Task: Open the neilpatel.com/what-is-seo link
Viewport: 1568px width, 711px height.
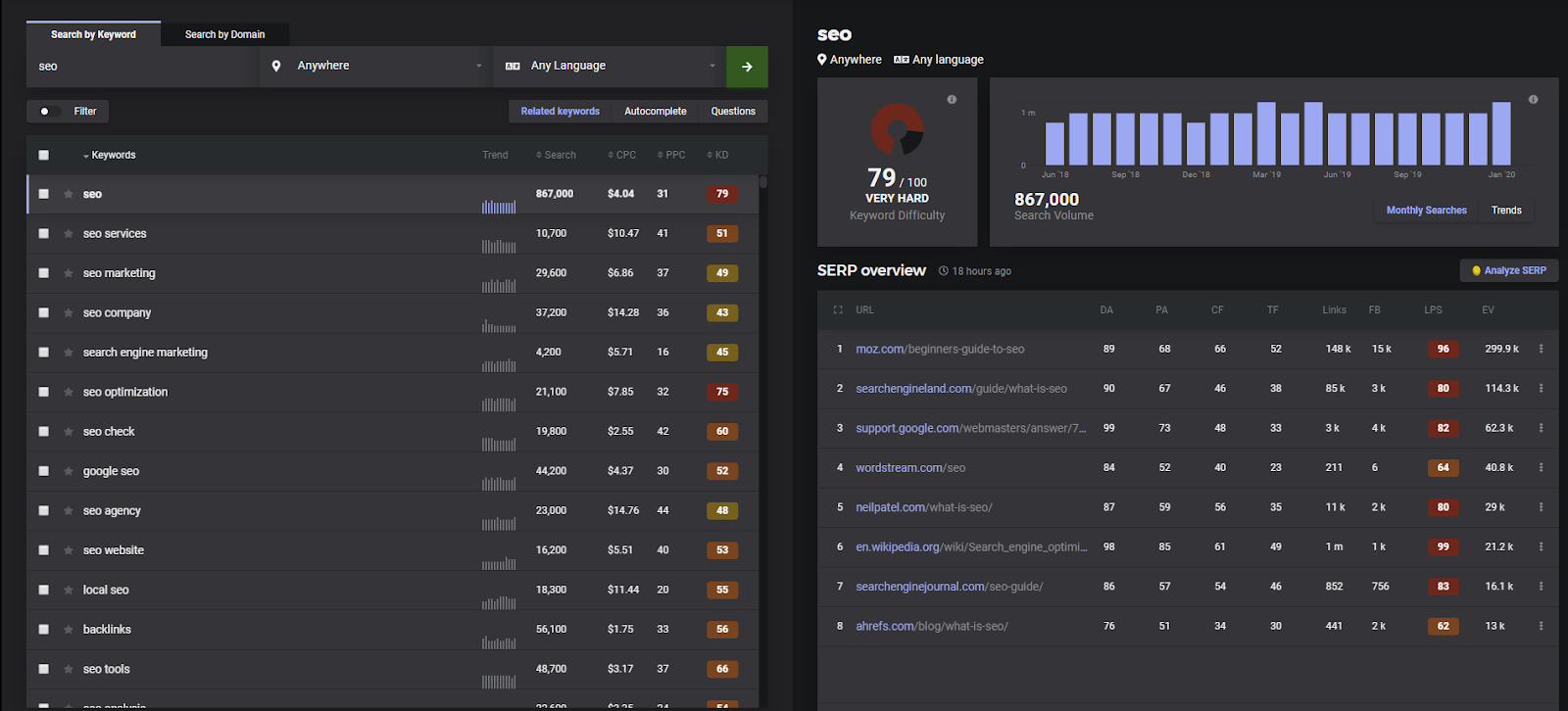Action: (923, 507)
